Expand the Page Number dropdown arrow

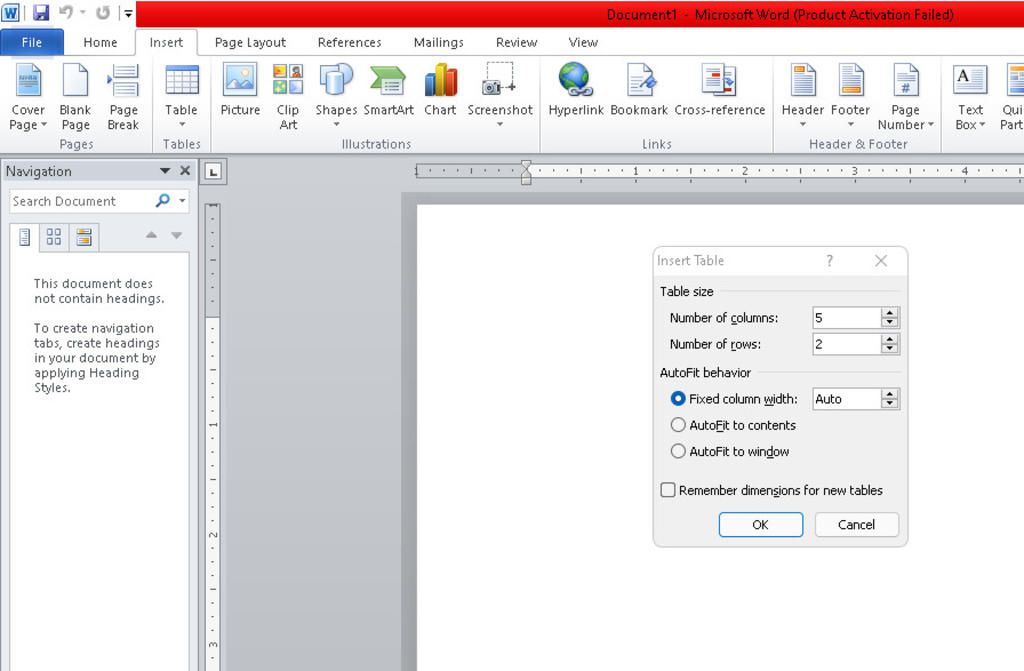pyautogui.click(x=931, y=125)
